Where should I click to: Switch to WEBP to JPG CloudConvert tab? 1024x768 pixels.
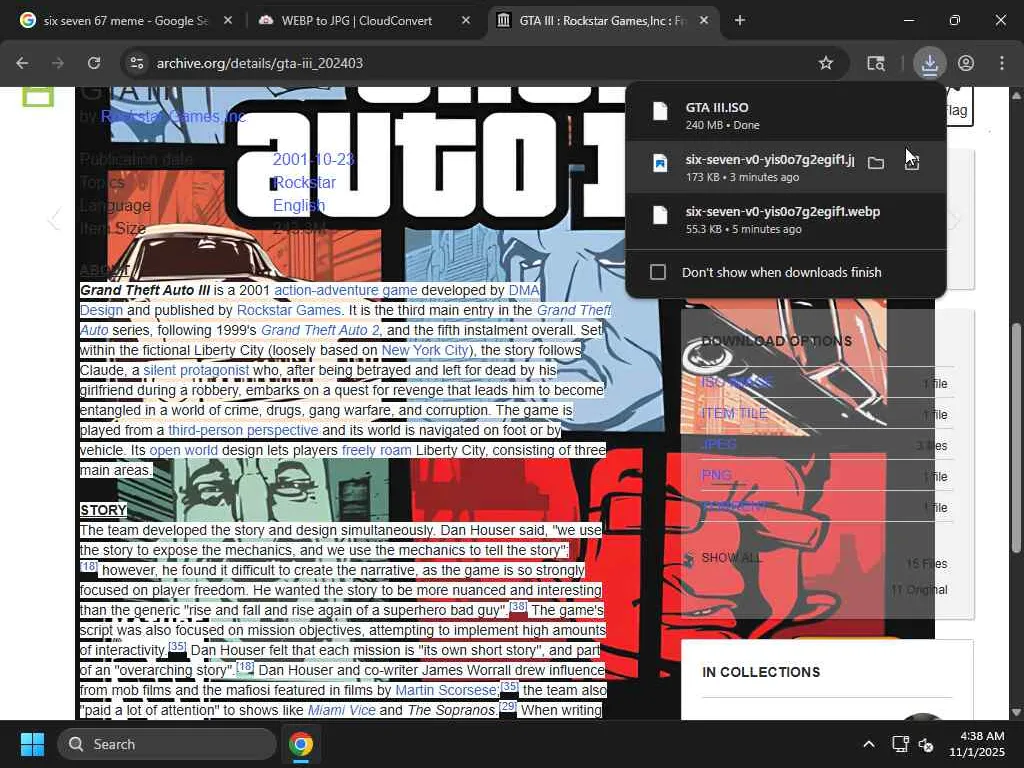click(x=359, y=20)
